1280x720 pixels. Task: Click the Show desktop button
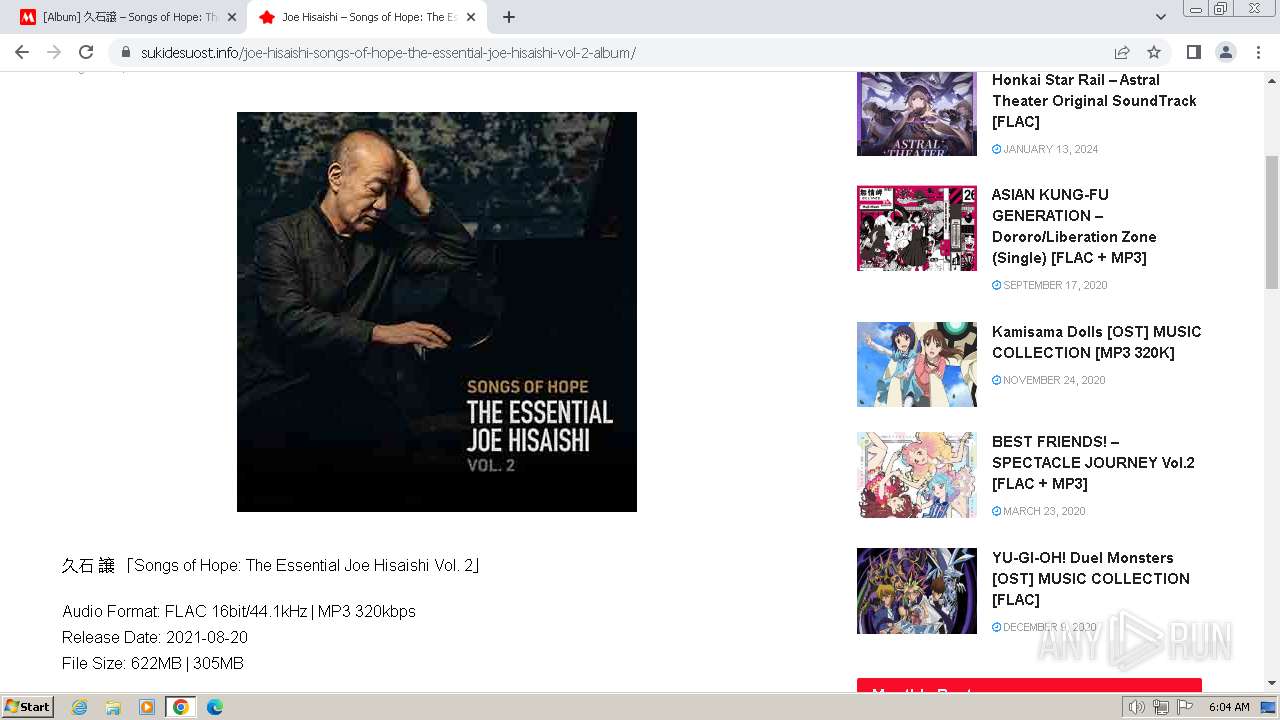(x=1269, y=707)
